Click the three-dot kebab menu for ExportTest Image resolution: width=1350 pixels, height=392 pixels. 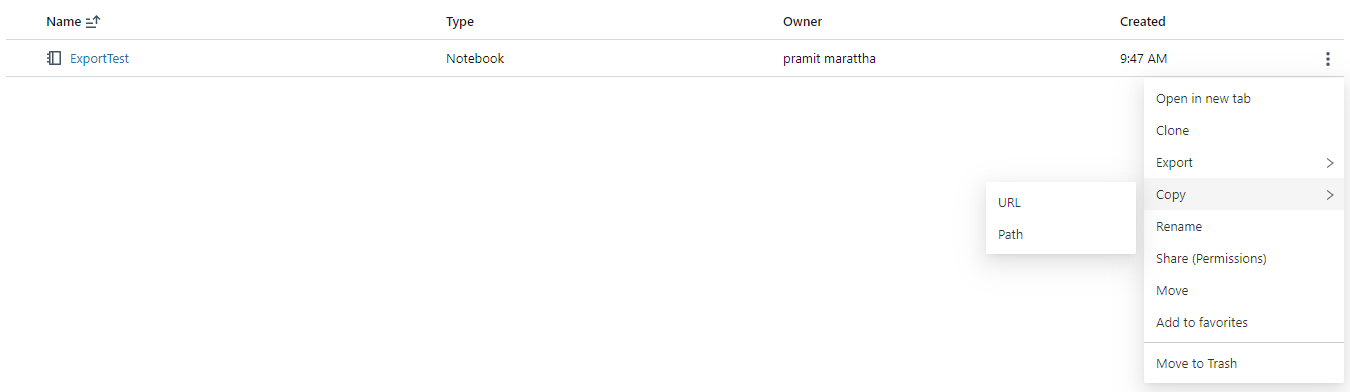click(1327, 59)
